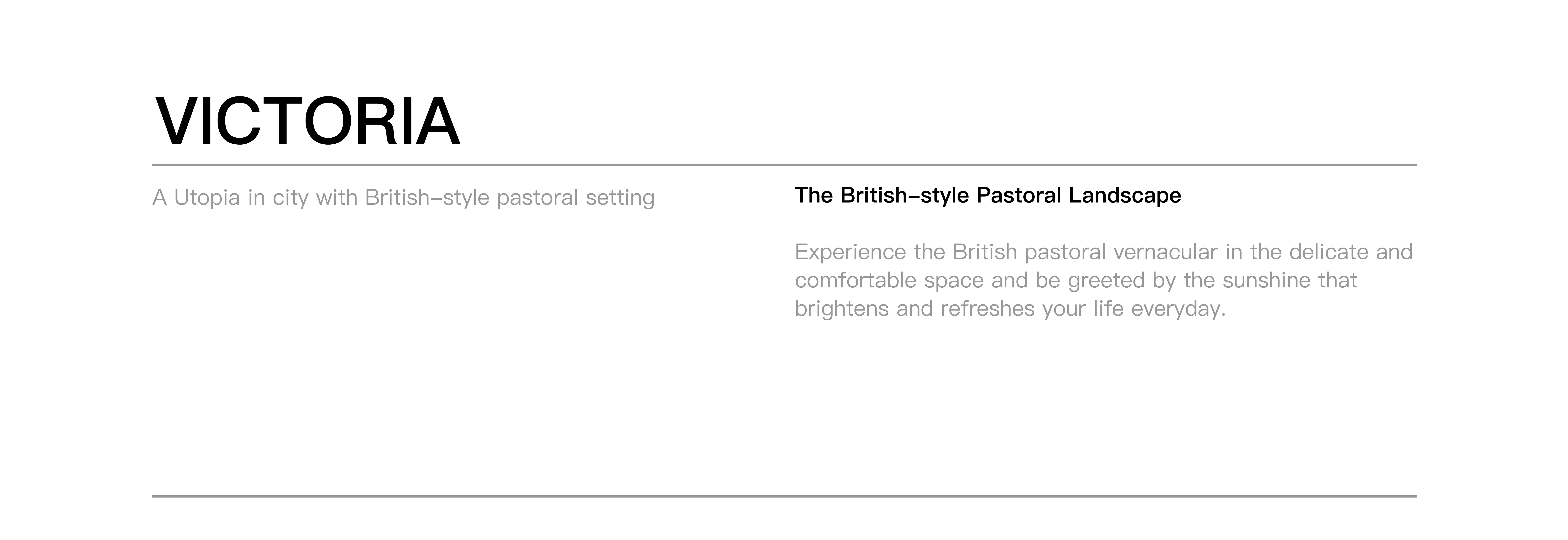Click the bottom horizontal divider line
This screenshot has height=540, width=1568.
(784, 496)
